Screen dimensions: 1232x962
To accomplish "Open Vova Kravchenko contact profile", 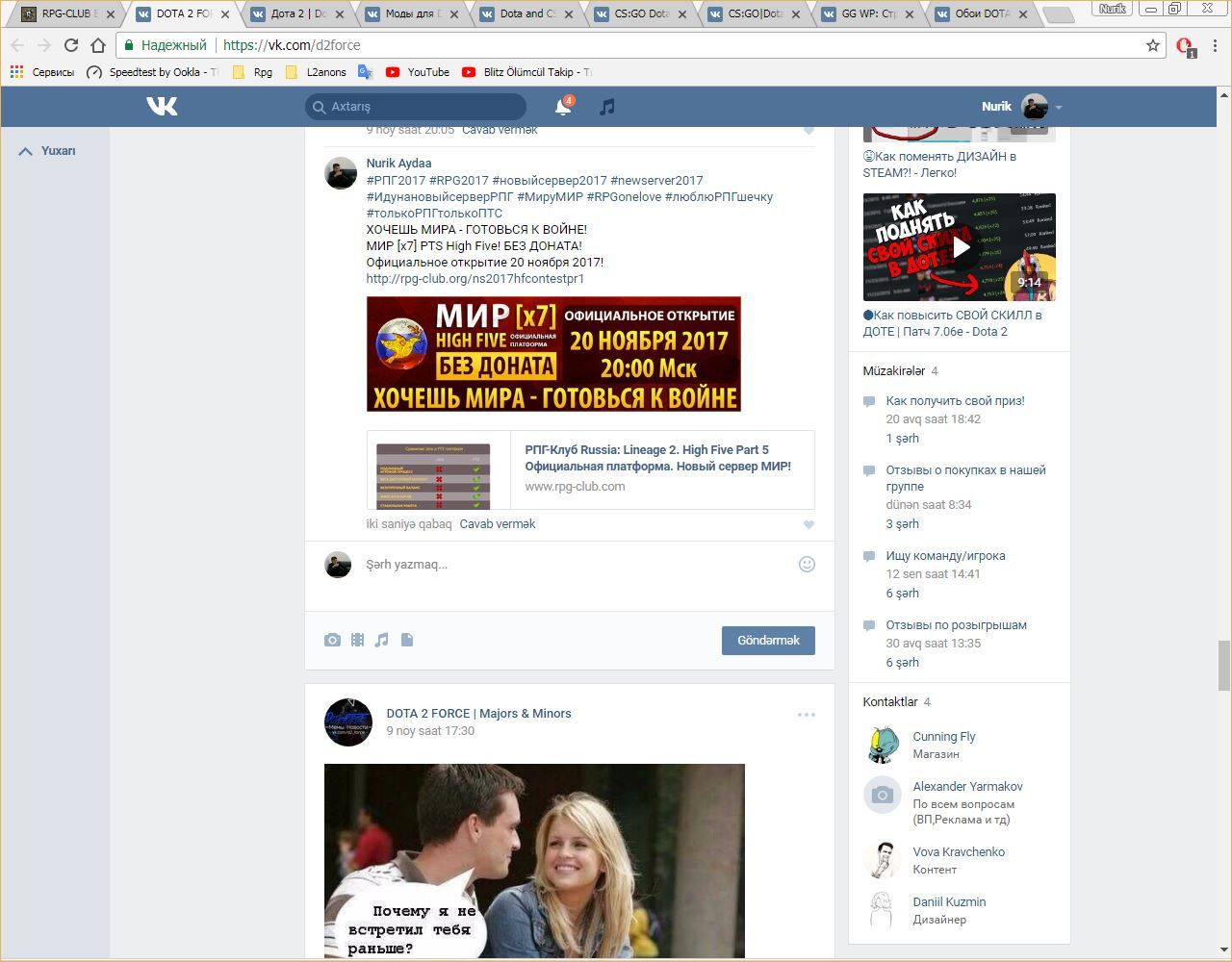I will (x=959, y=852).
